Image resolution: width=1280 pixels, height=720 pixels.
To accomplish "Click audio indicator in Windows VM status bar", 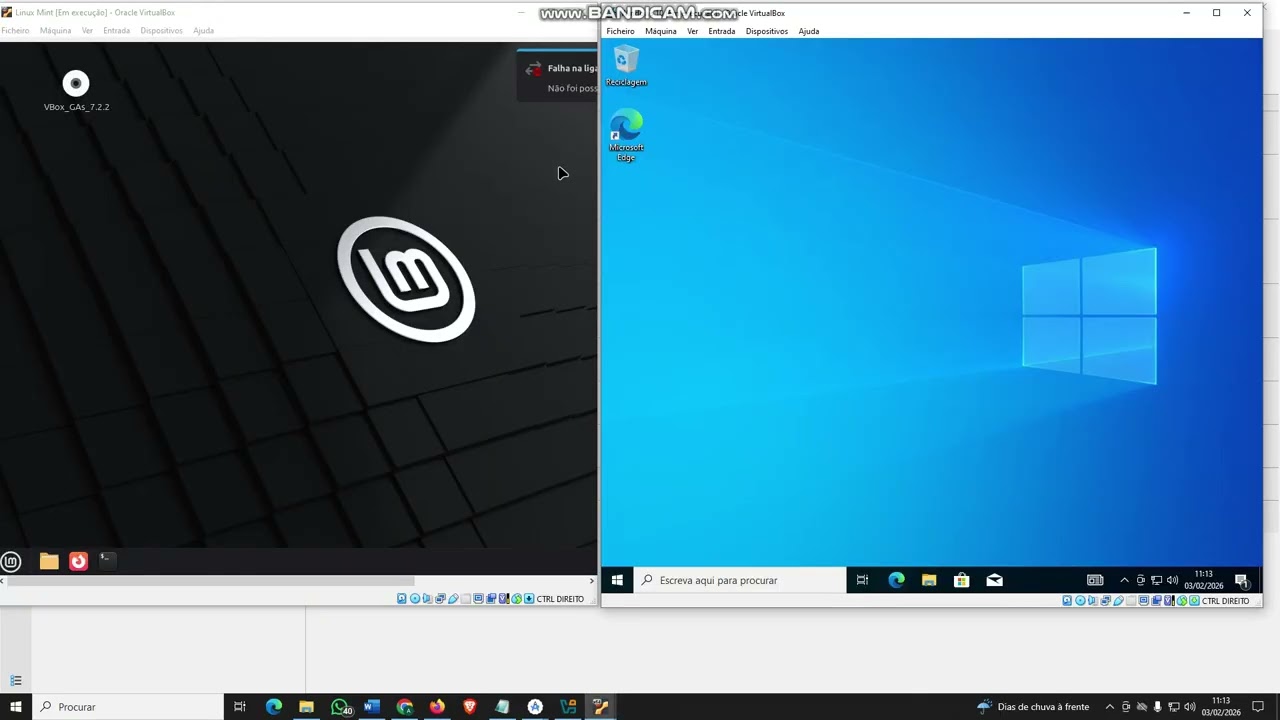I will (x=1092, y=601).
